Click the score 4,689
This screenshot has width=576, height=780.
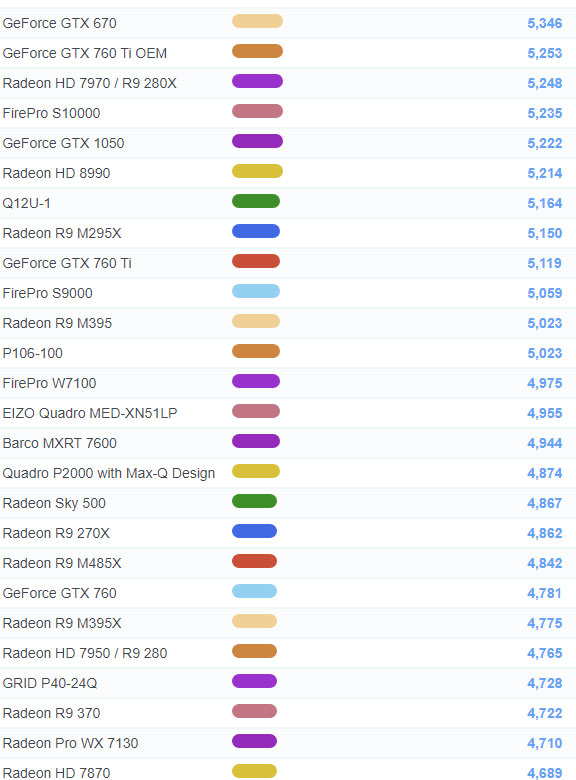[545, 773]
